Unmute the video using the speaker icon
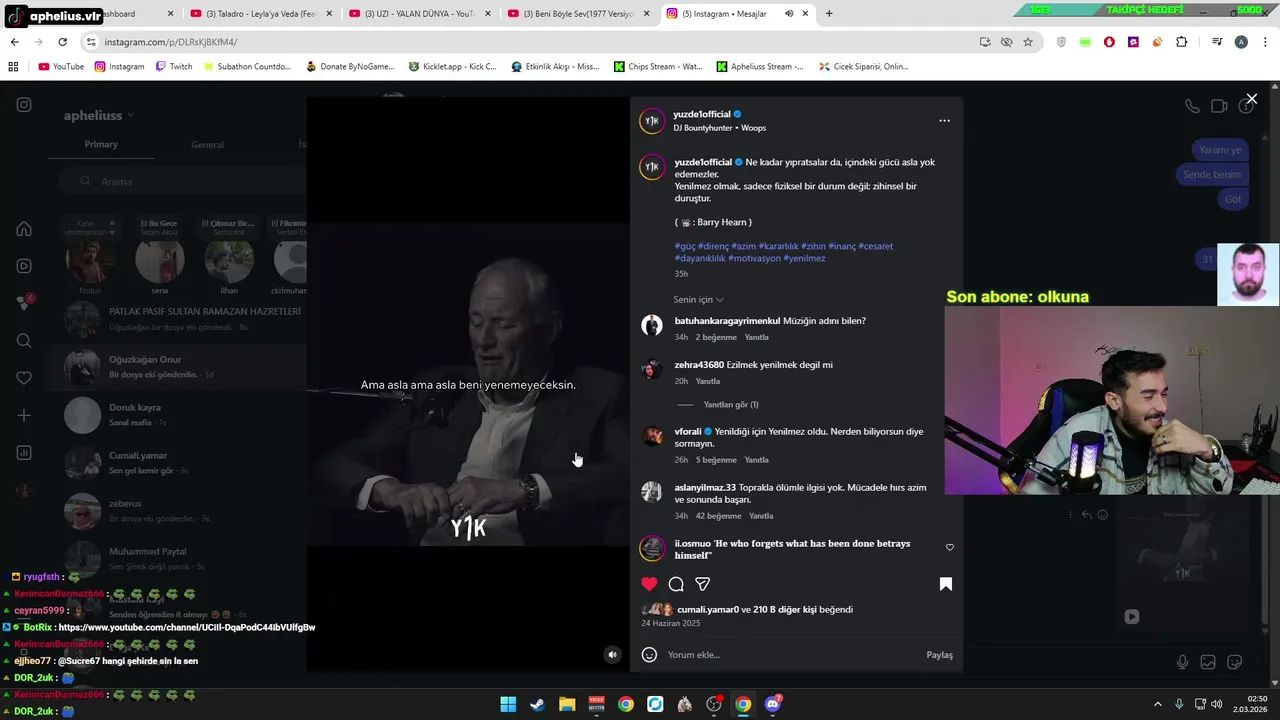Screen dimensions: 1280x720 pyautogui.click(x=613, y=655)
